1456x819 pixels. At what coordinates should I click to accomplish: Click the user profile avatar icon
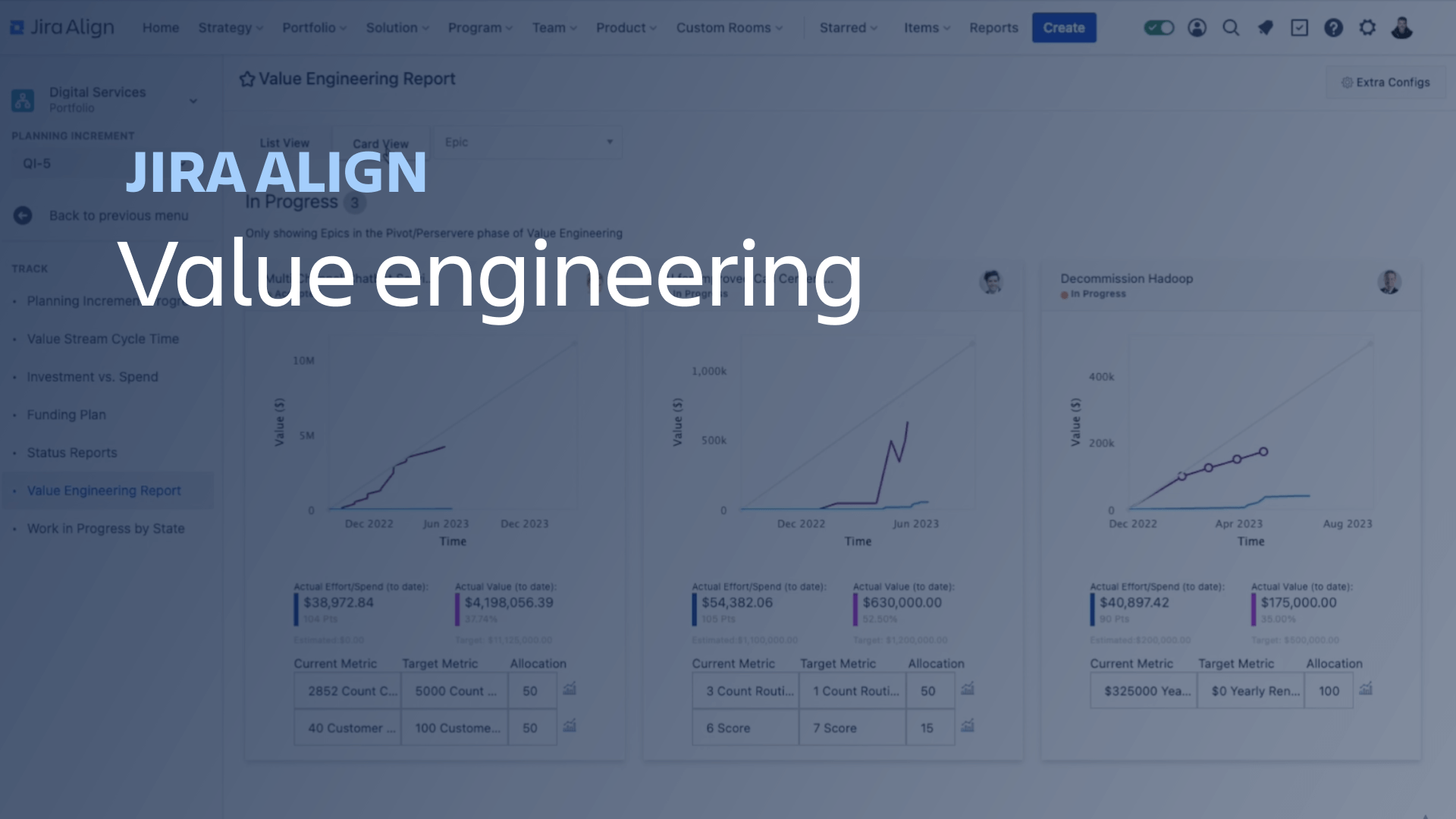(1401, 27)
